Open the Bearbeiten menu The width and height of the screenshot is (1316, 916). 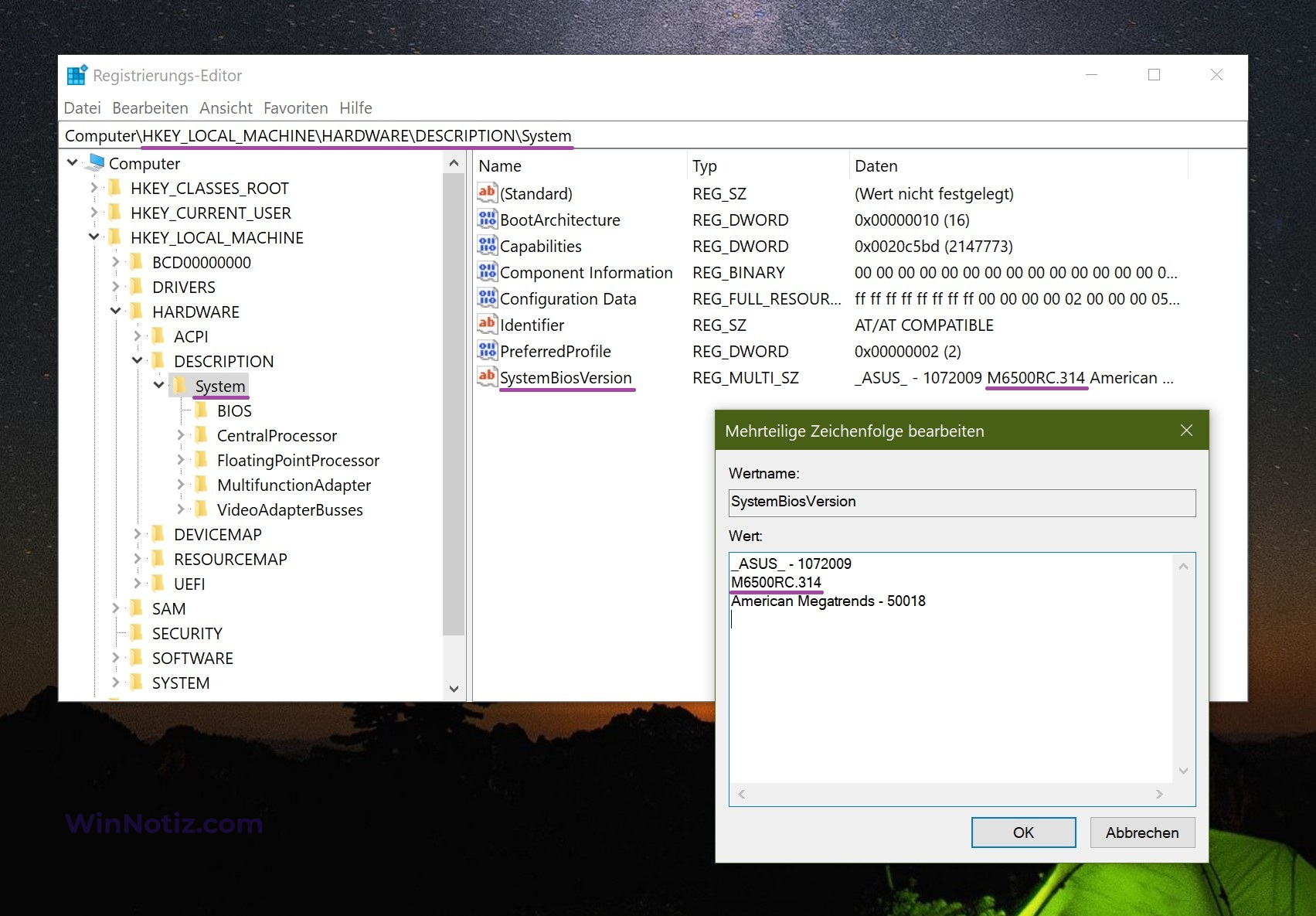click(150, 108)
